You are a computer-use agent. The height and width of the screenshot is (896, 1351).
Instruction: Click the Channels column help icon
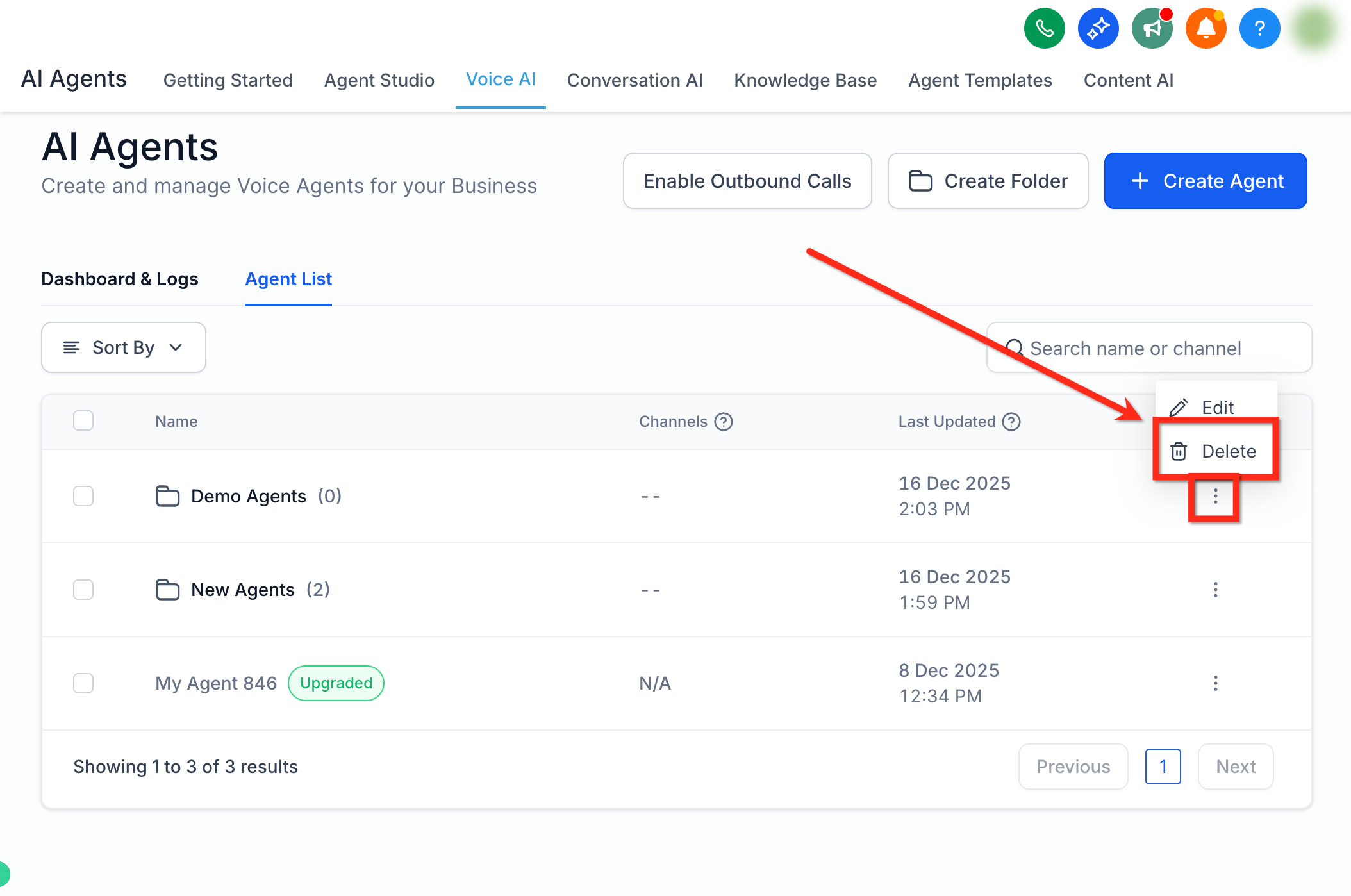(x=724, y=422)
